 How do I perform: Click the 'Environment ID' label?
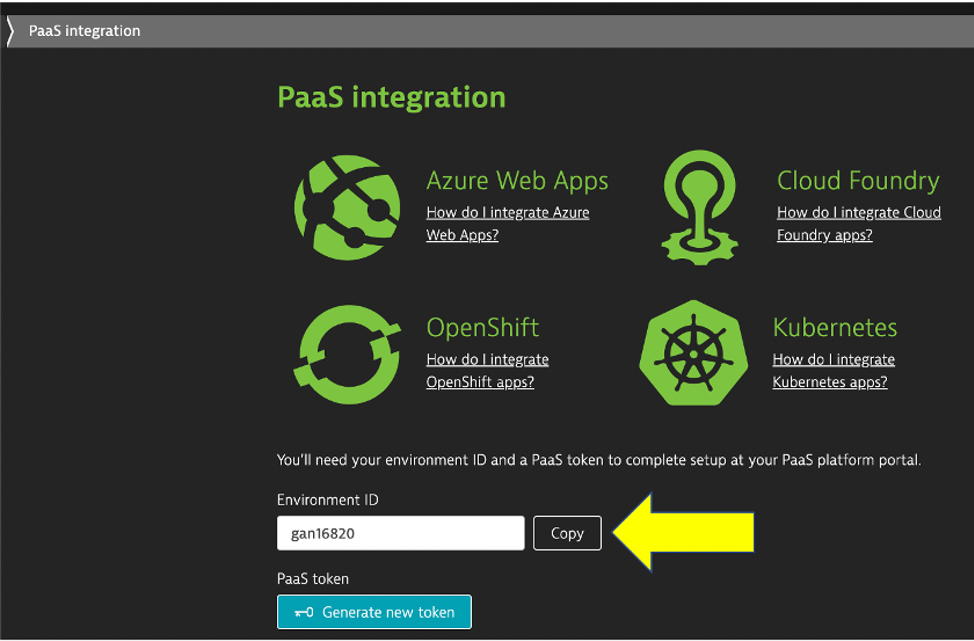[327, 500]
